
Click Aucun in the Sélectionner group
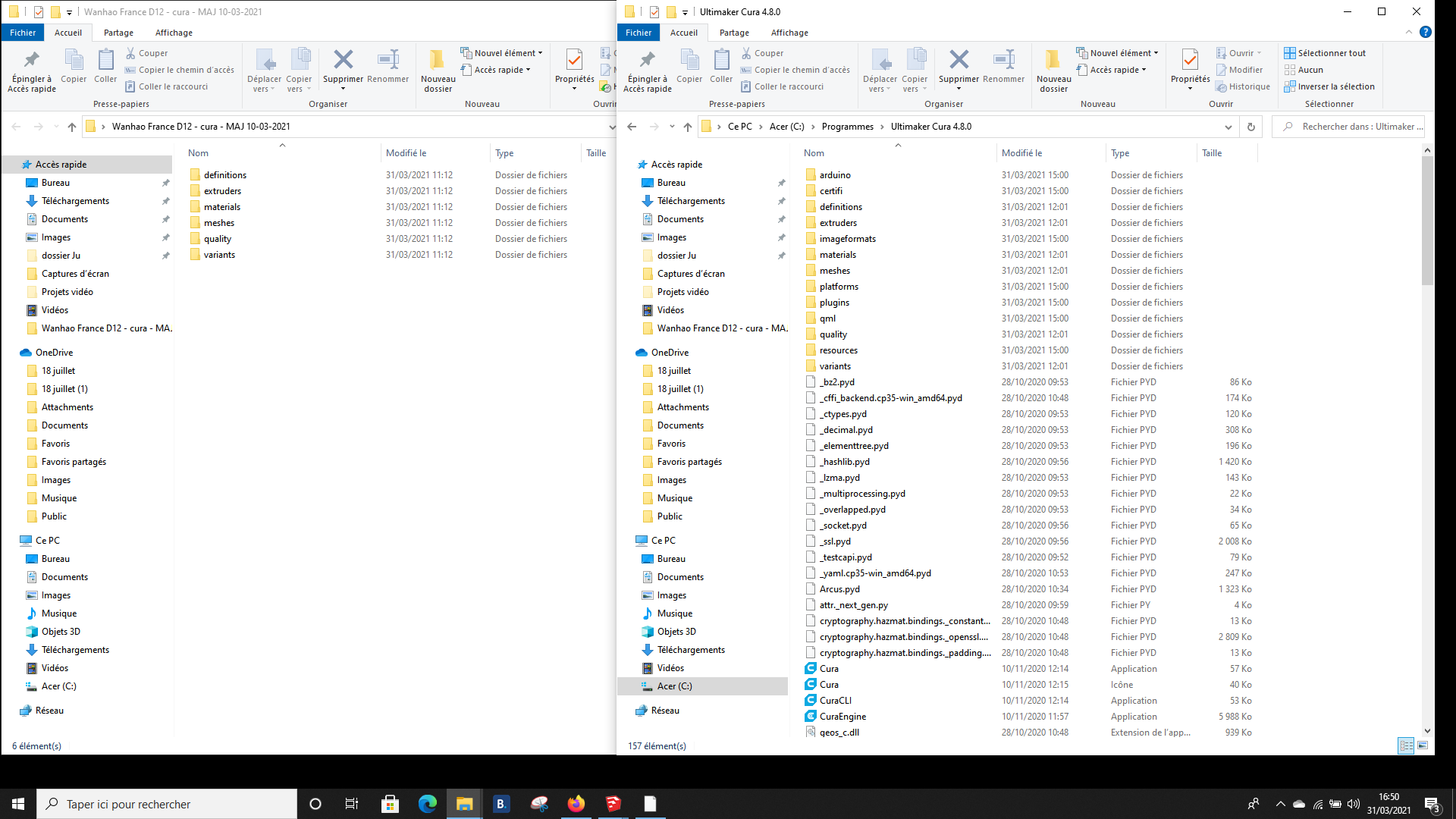(x=1304, y=70)
